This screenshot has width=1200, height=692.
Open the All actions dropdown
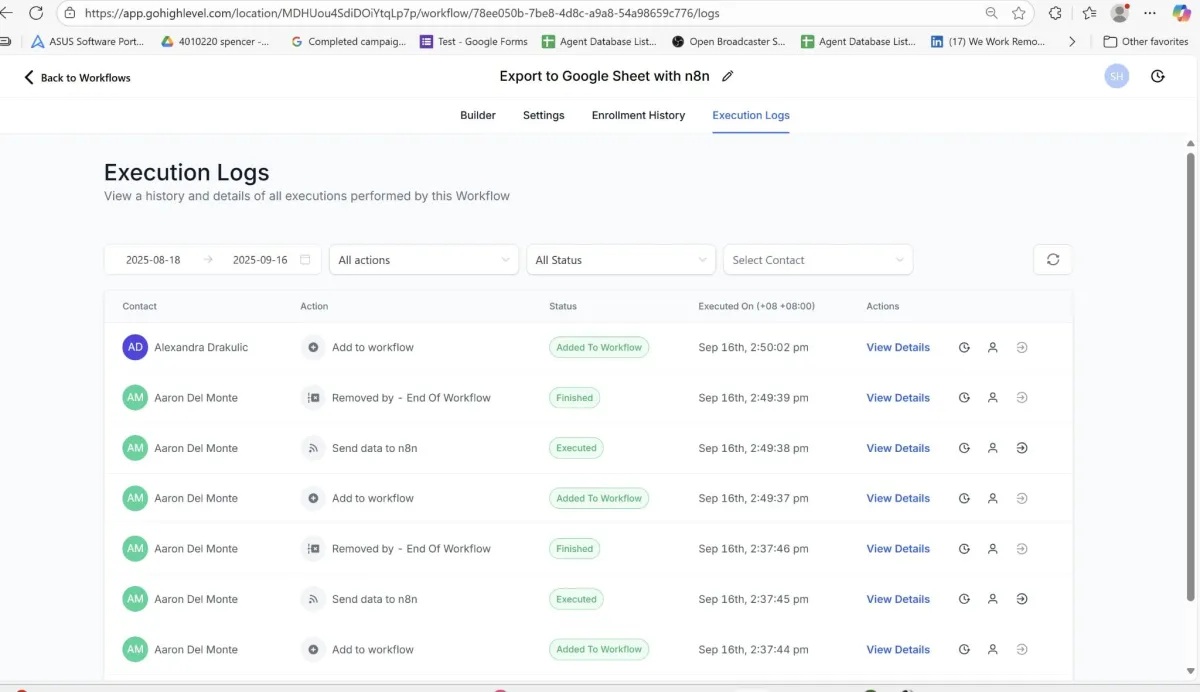coord(424,260)
